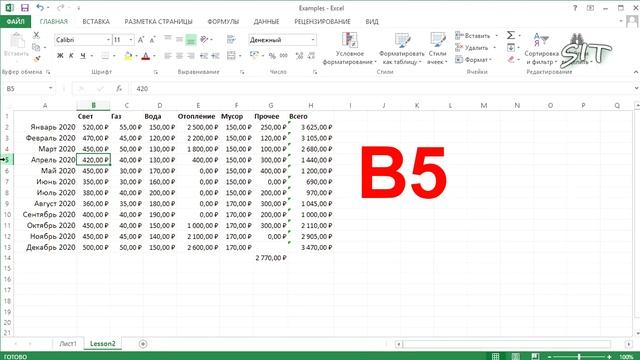Decrease decimal places
This screenshot has height=360, width=640.
tap(311, 56)
